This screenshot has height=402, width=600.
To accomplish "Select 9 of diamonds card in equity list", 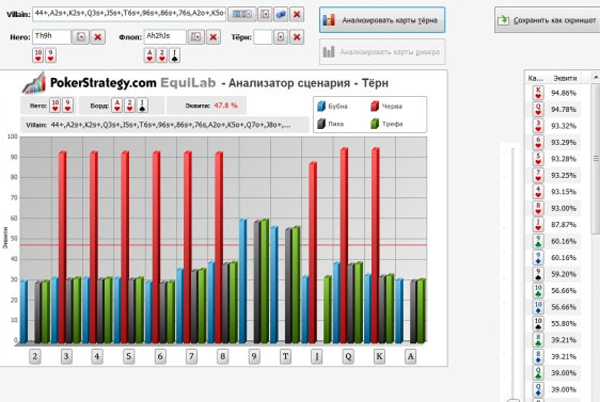I will pyautogui.click(x=538, y=257).
